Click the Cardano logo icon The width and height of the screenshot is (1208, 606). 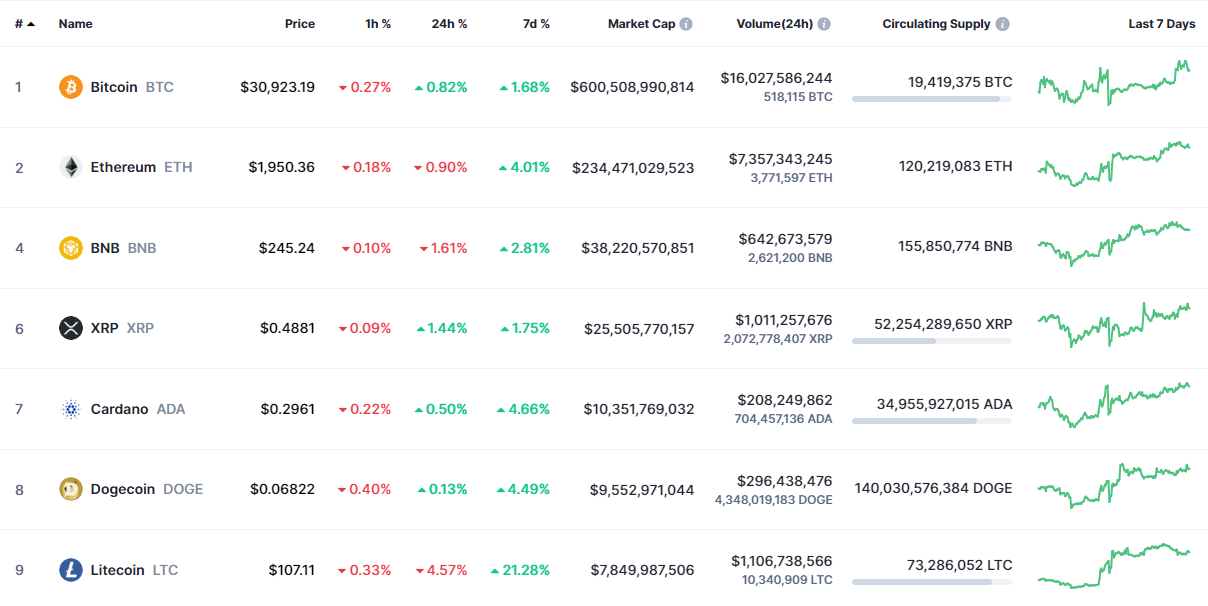click(70, 409)
